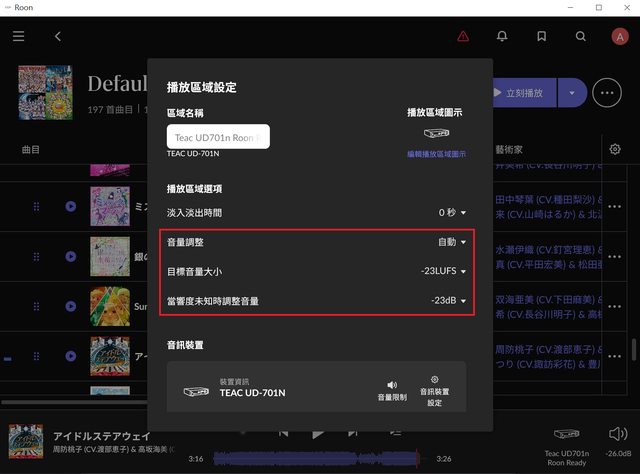Open volume control showing -26.0dB
Screen dimensions: 640x474
[x=617, y=434]
